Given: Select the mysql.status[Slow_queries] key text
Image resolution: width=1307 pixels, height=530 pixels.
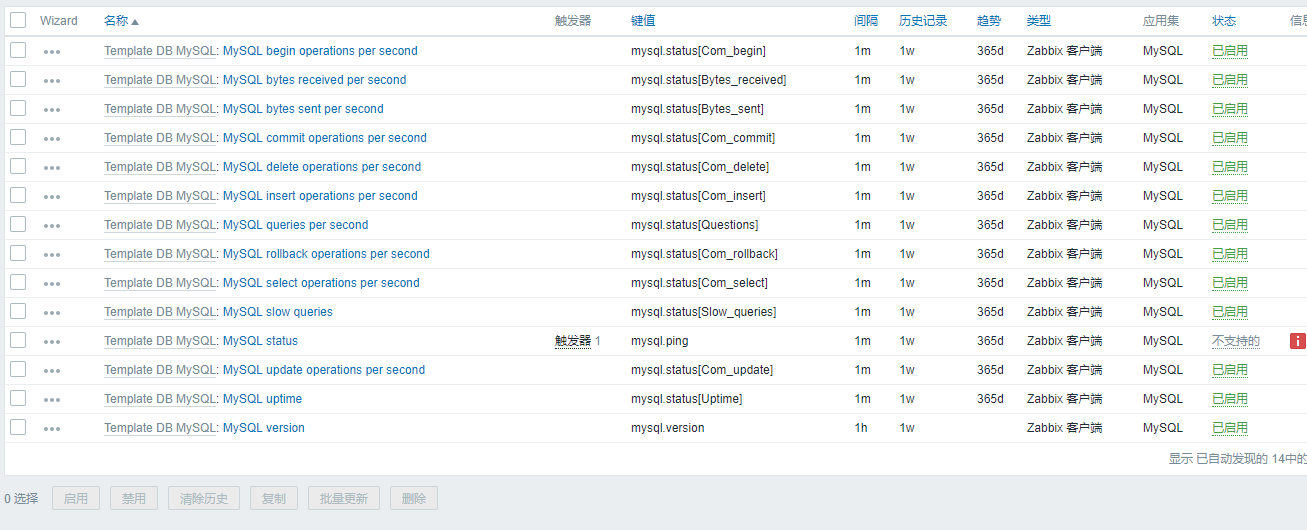Looking at the screenshot, I should pyautogui.click(x=704, y=312).
